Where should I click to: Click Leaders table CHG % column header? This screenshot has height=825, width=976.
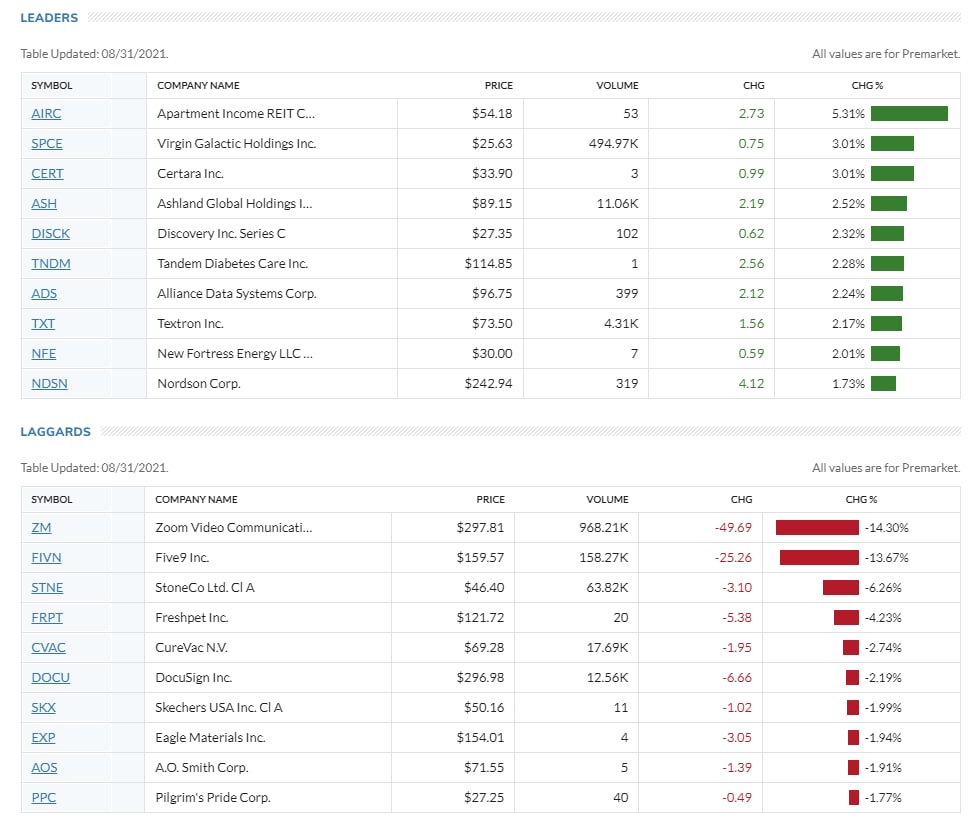click(x=867, y=85)
